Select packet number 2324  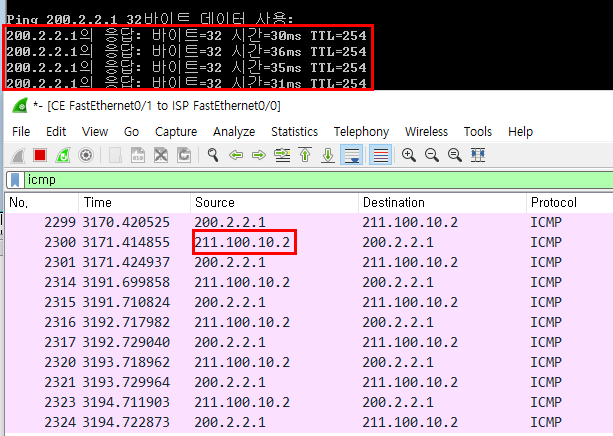tap(309, 422)
